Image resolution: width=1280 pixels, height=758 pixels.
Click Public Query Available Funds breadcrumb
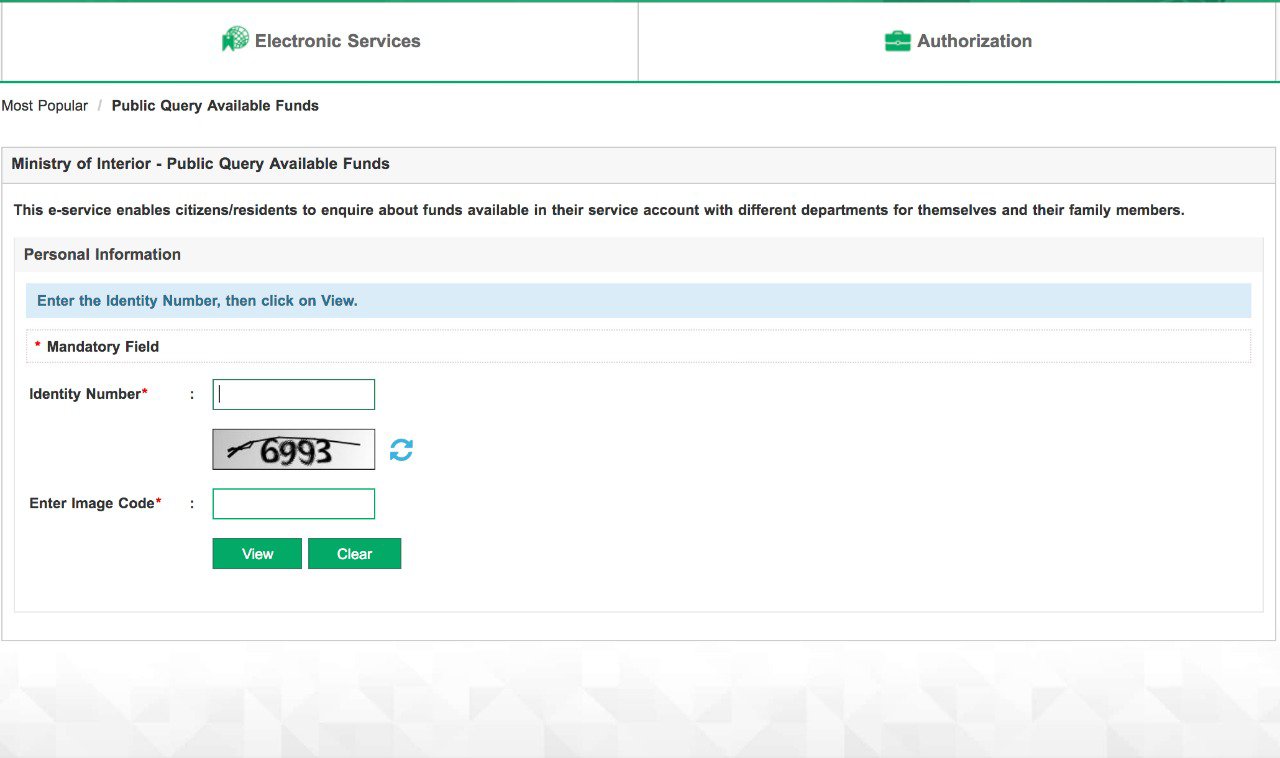pos(215,106)
